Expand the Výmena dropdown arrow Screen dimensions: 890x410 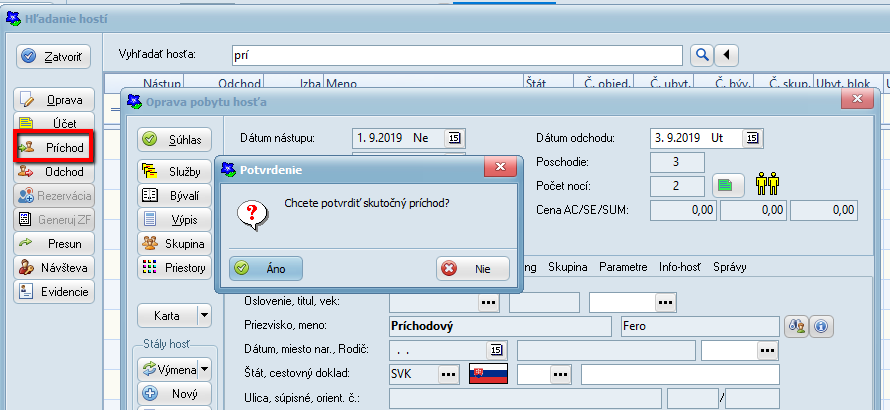[x=205, y=368]
